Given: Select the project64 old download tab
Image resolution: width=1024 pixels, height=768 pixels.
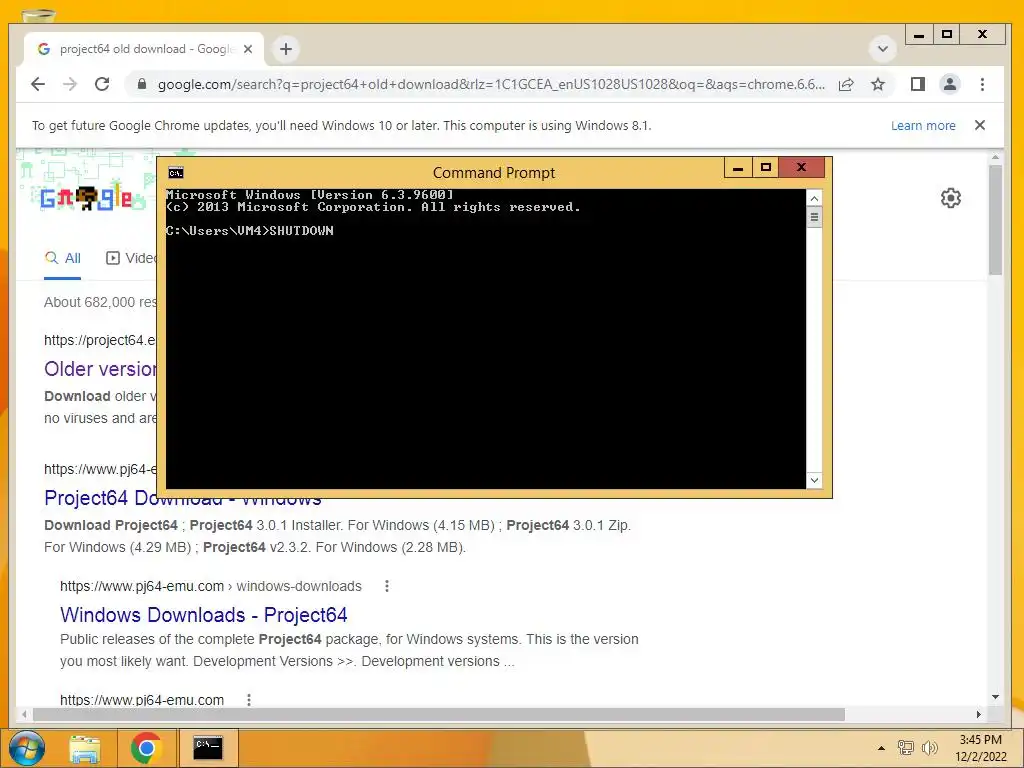Looking at the screenshot, I should pyautogui.click(x=144, y=49).
